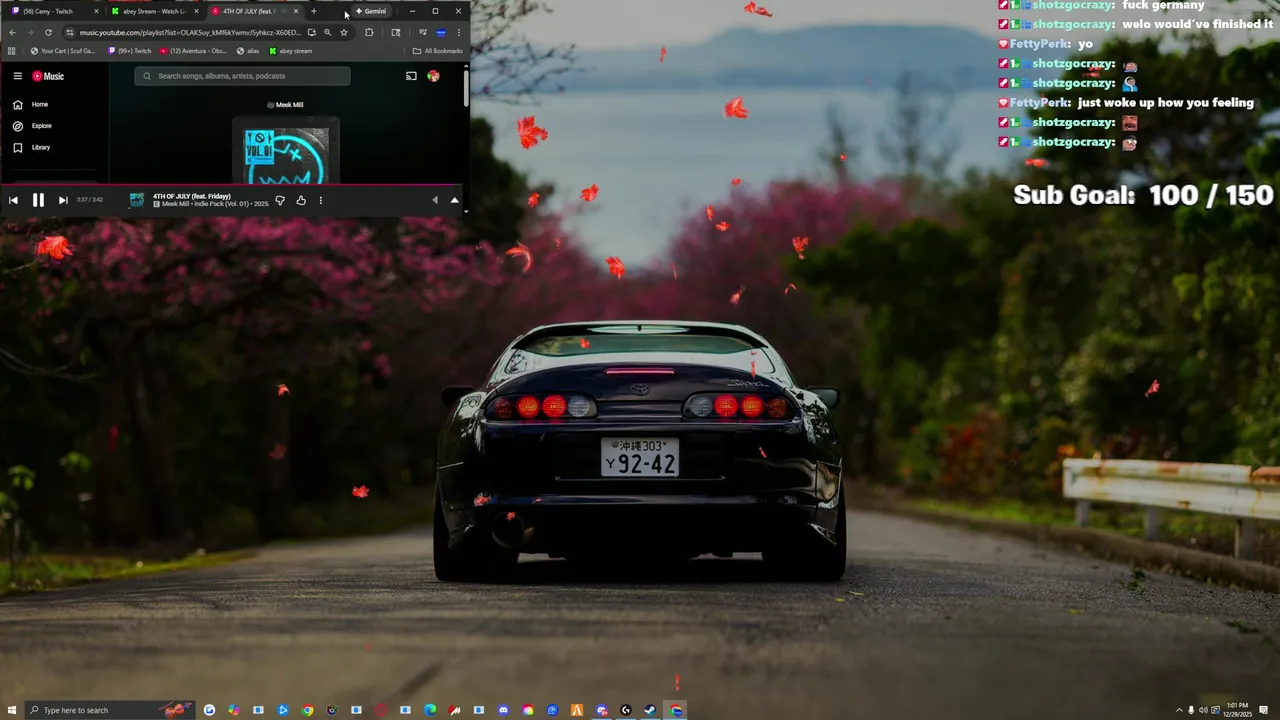Open Logitech G HUB from the taskbar
Image resolution: width=1280 pixels, height=720 pixels.
pos(626,710)
